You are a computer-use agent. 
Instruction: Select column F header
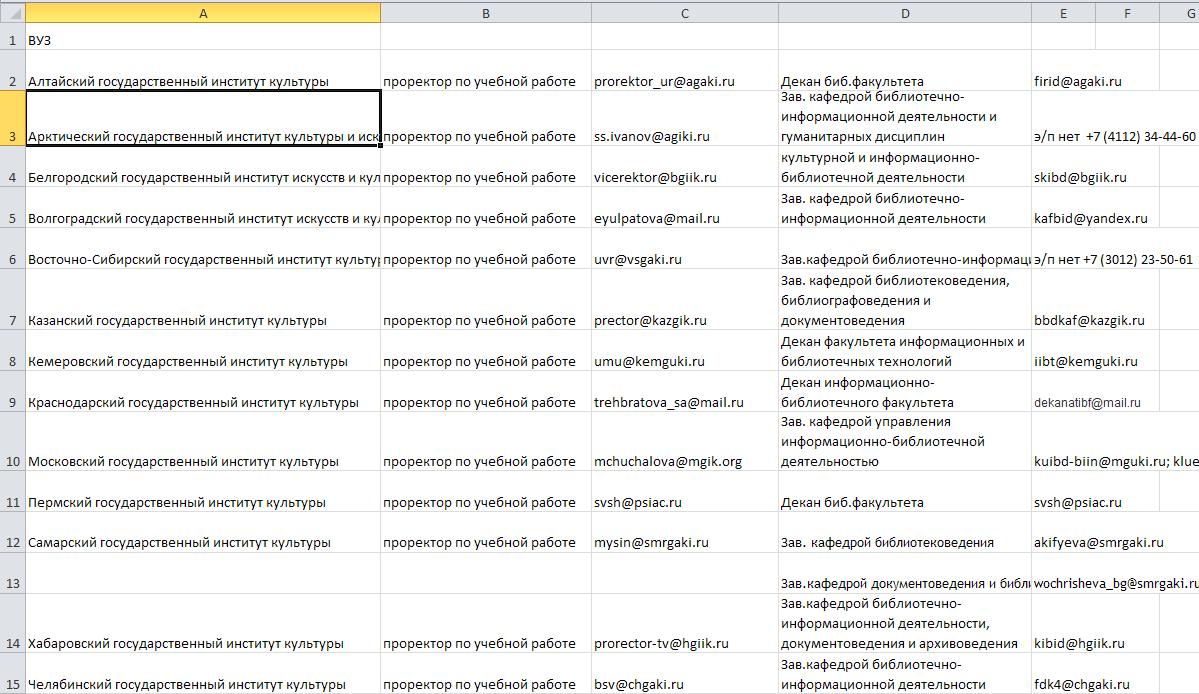(1127, 13)
